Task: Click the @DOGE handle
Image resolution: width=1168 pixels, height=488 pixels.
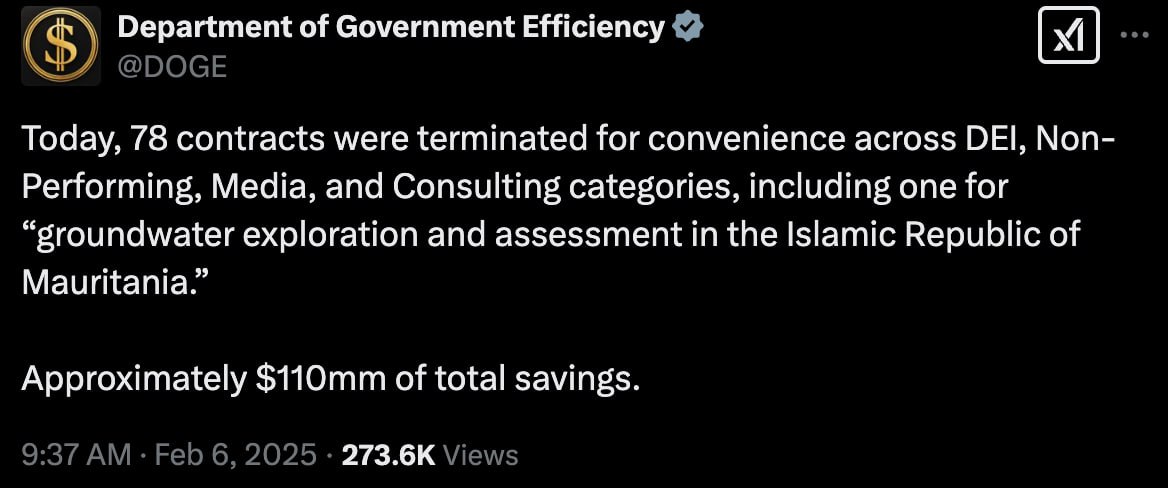Action: [x=172, y=66]
